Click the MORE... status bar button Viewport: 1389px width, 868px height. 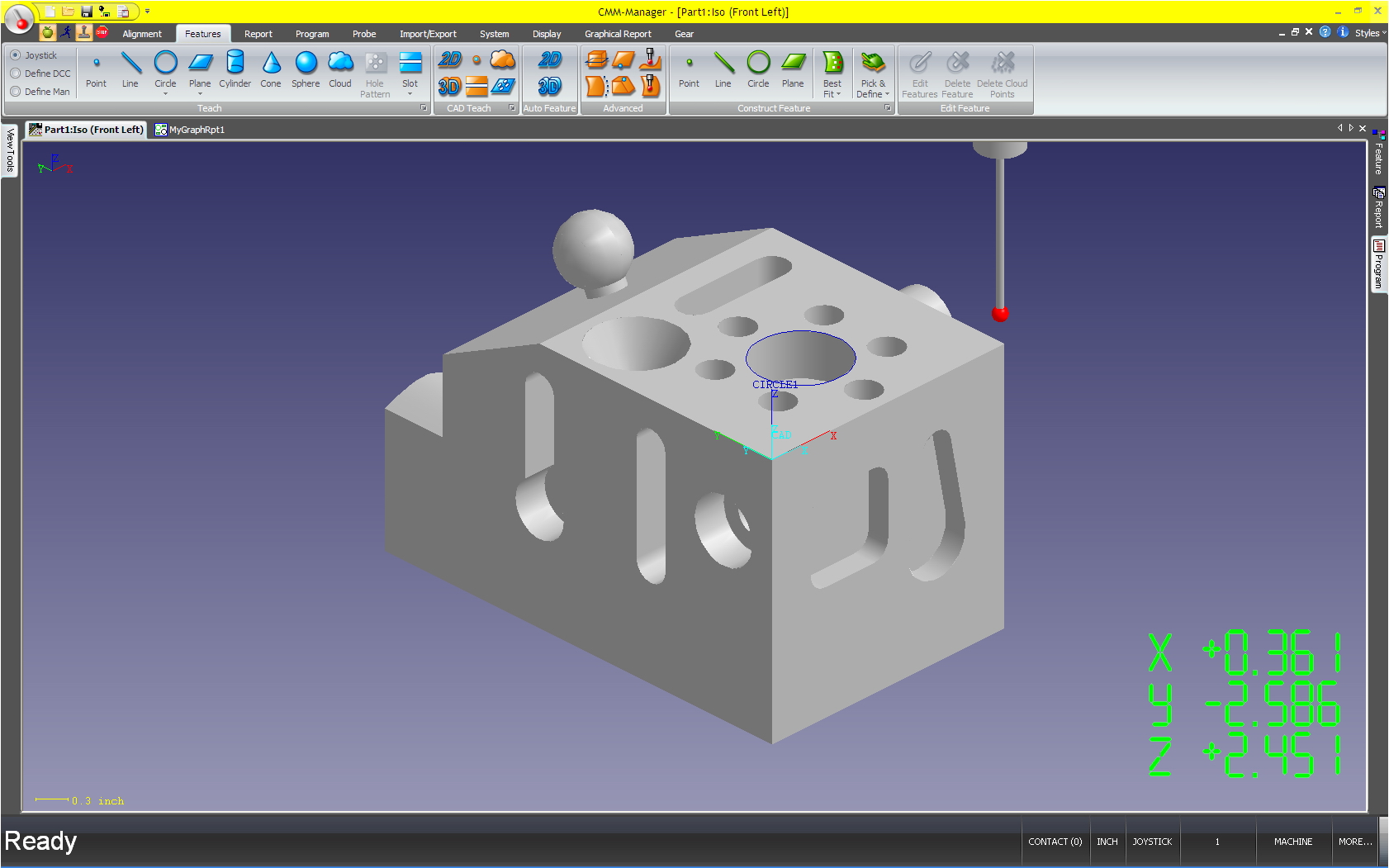pyautogui.click(x=1354, y=842)
